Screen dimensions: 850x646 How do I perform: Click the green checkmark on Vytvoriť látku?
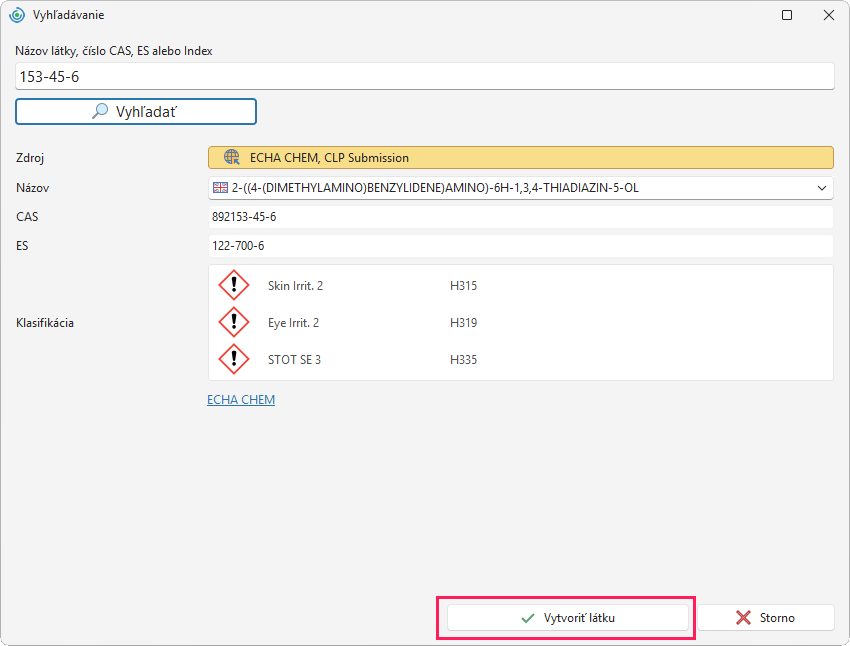(x=527, y=618)
